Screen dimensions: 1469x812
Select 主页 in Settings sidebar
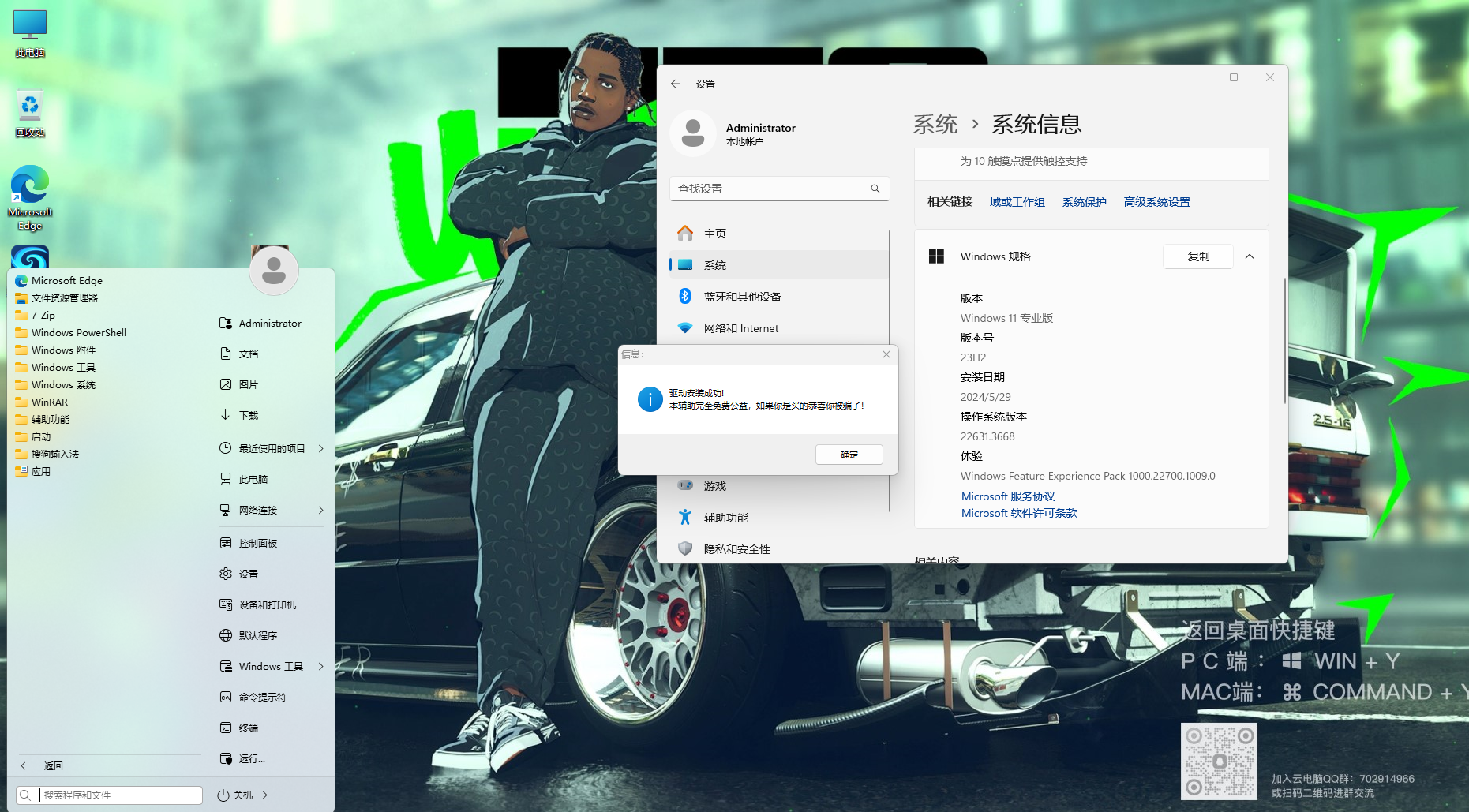tap(779, 234)
